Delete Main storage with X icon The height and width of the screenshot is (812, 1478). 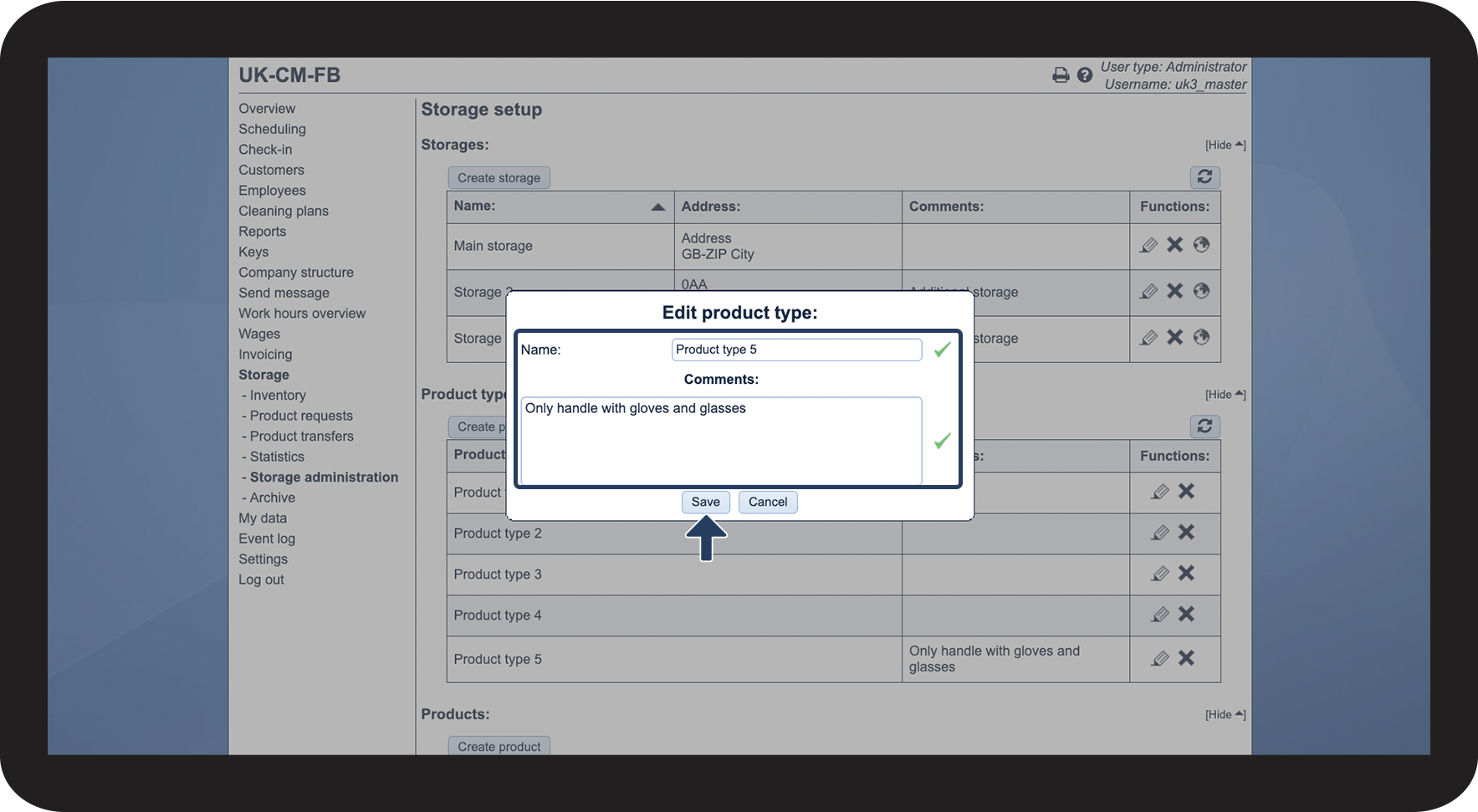tap(1175, 245)
